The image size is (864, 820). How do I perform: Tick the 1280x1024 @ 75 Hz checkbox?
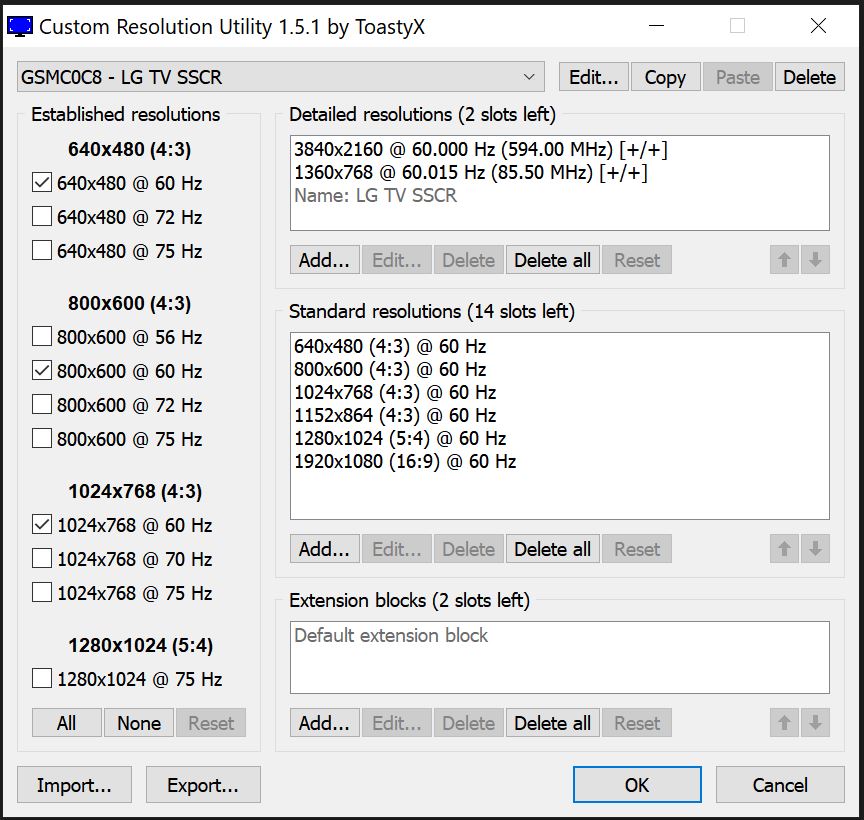42,678
